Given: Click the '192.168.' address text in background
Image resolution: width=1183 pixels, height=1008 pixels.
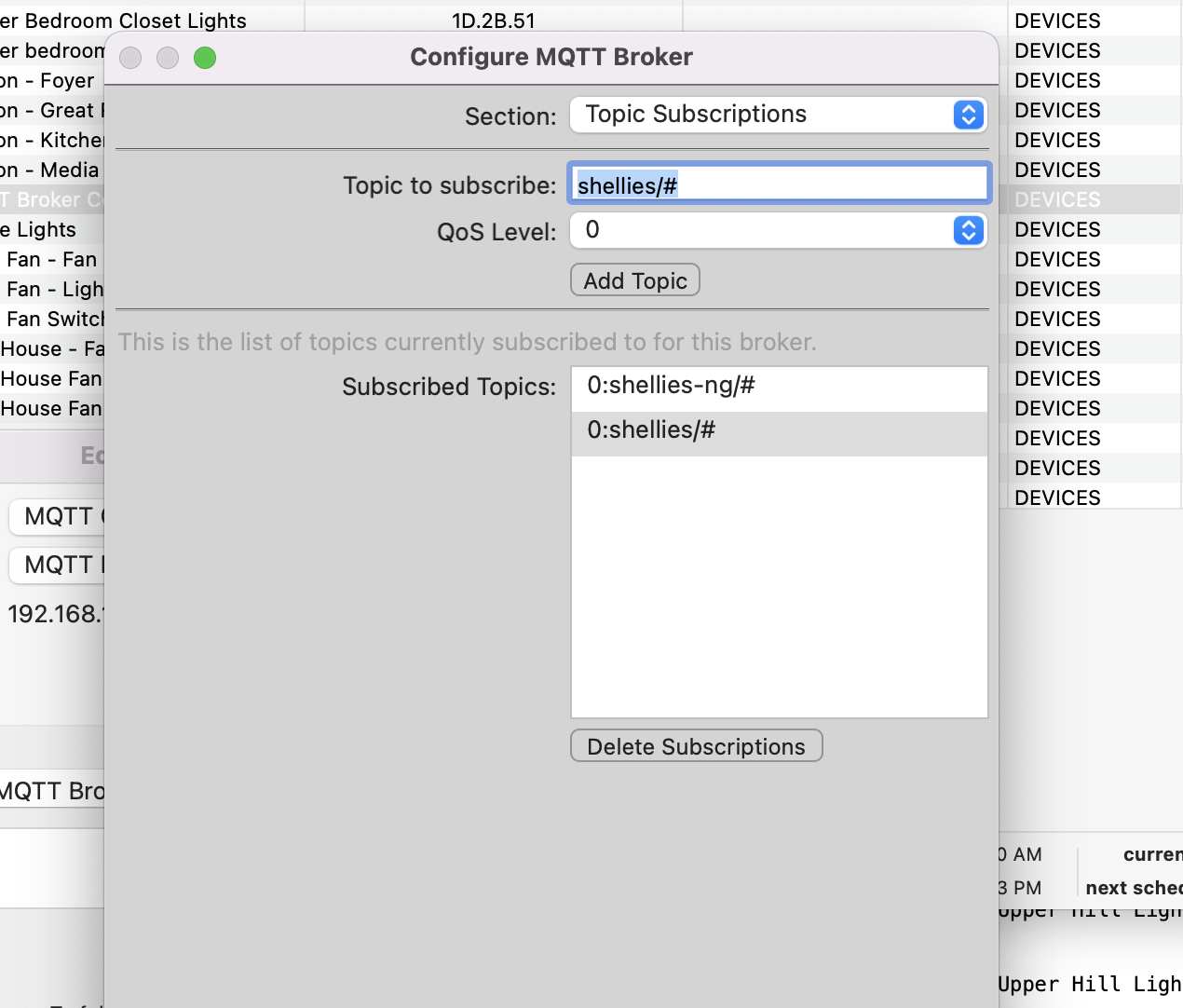Looking at the screenshot, I should (x=56, y=614).
